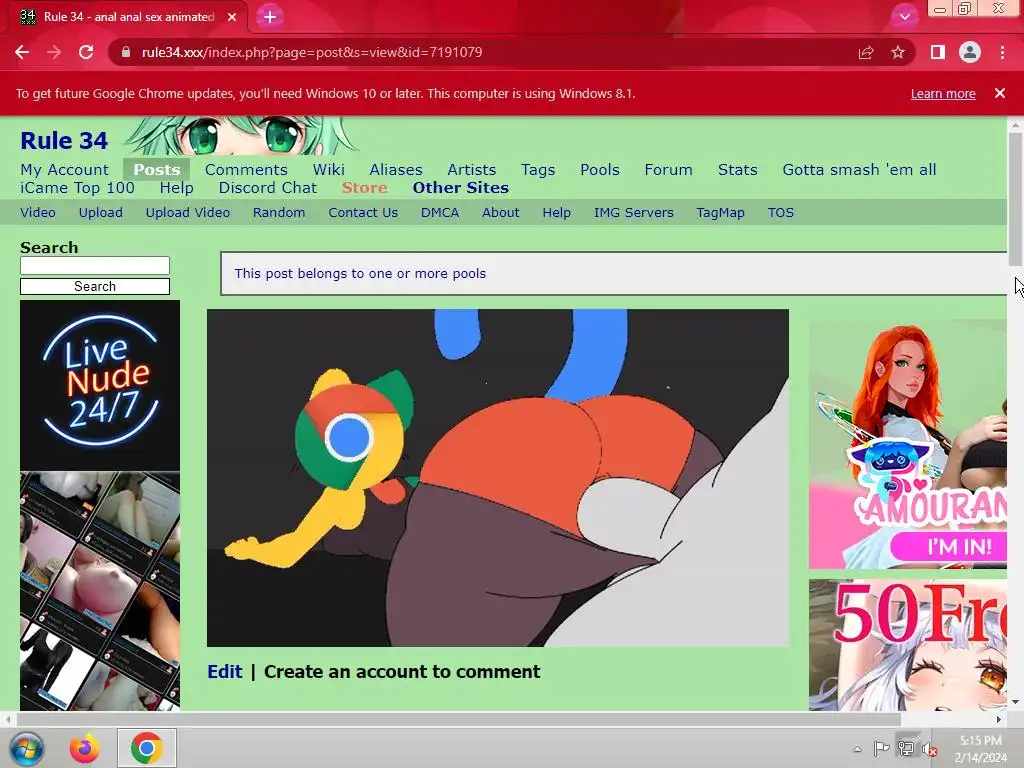This screenshot has width=1024, height=768.
Task: Browse the Artists page
Action: (472, 170)
